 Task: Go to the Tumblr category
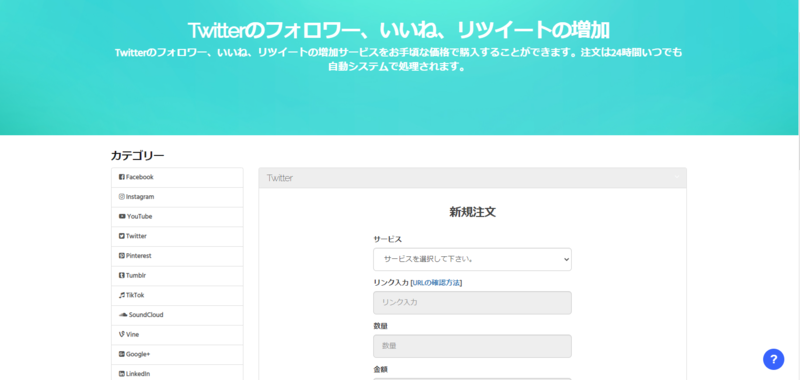[x=177, y=275]
